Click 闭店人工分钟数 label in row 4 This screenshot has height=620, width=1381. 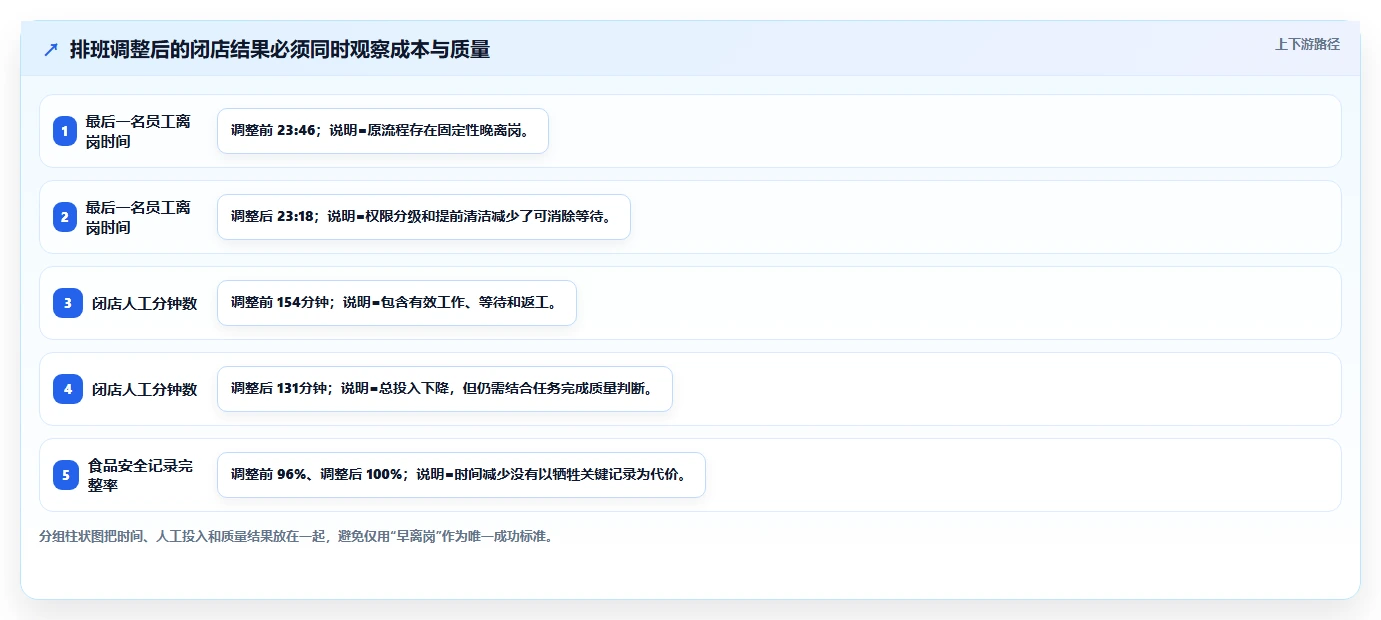(x=145, y=389)
